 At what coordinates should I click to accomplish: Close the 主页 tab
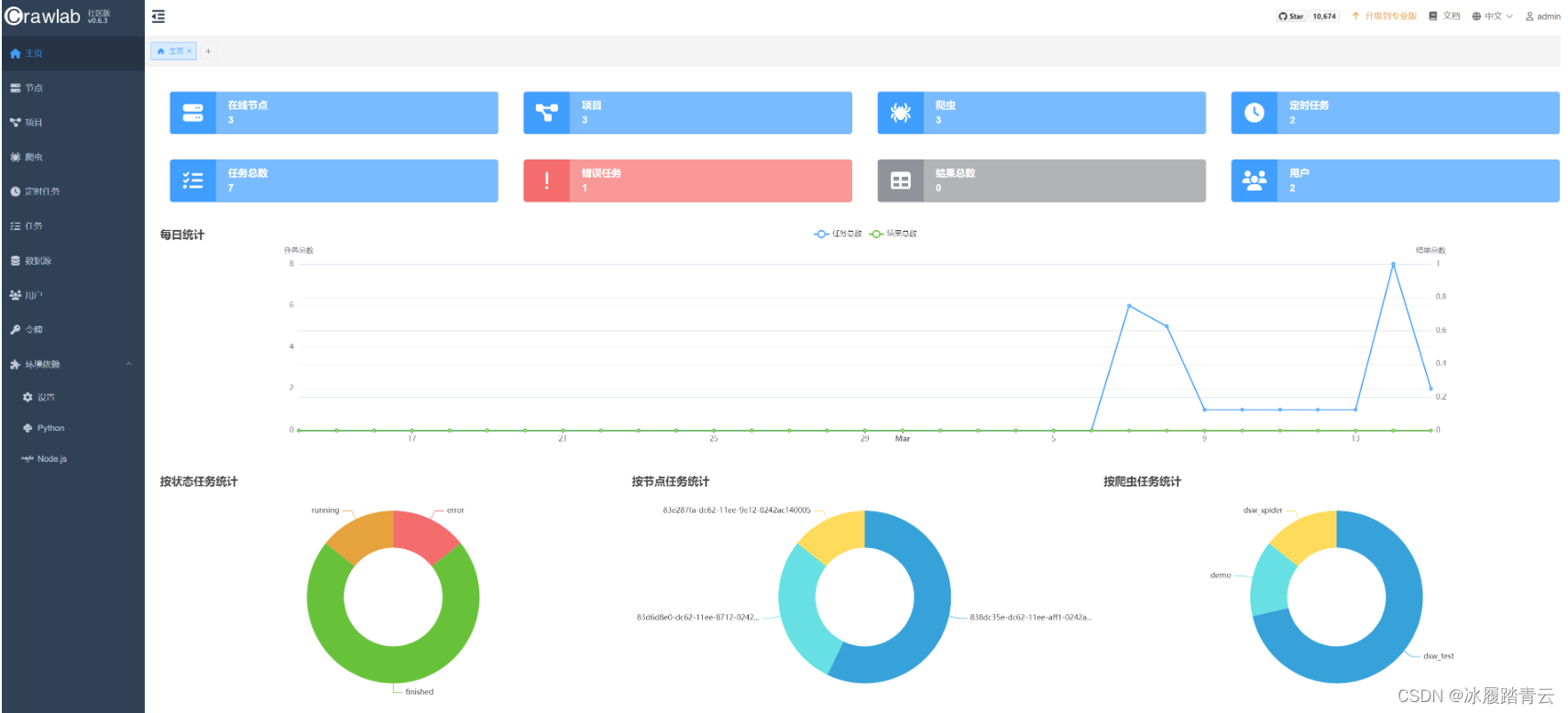pyautogui.click(x=190, y=51)
